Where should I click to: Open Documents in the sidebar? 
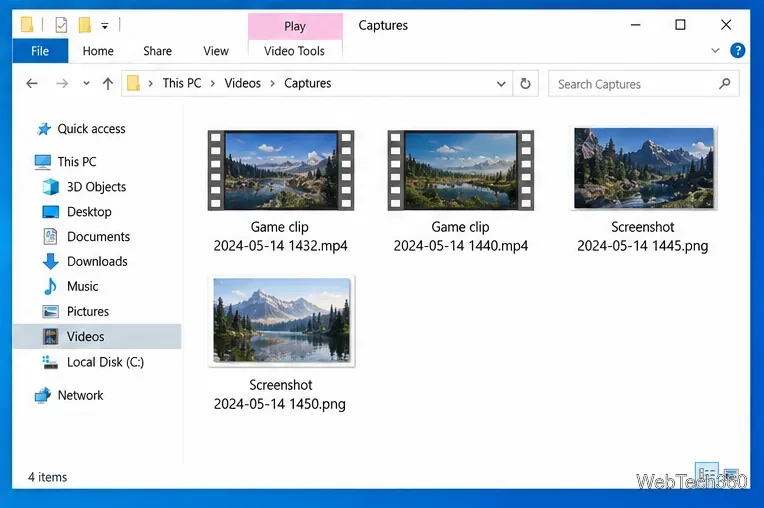[x=98, y=237]
